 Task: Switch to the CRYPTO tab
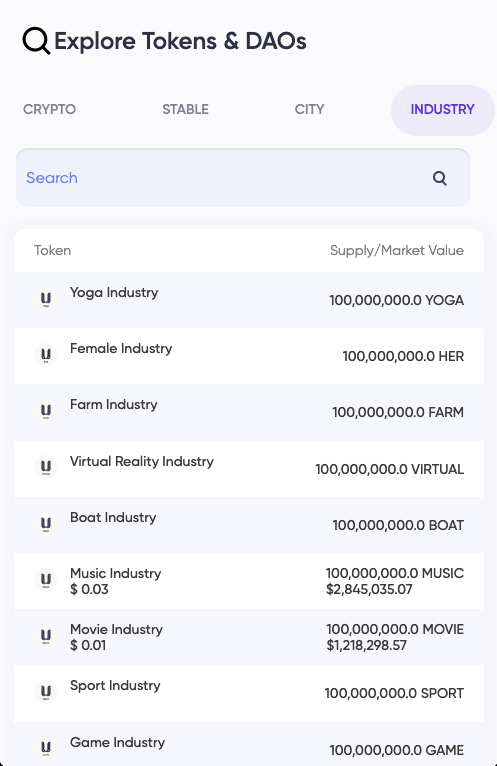point(49,109)
